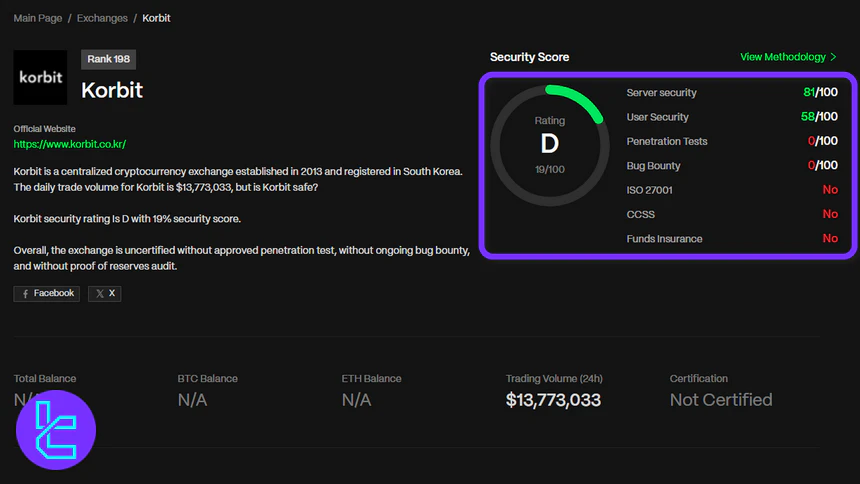Click the Trading Volume 24h value
The width and height of the screenshot is (860, 484).
[553, 400]
